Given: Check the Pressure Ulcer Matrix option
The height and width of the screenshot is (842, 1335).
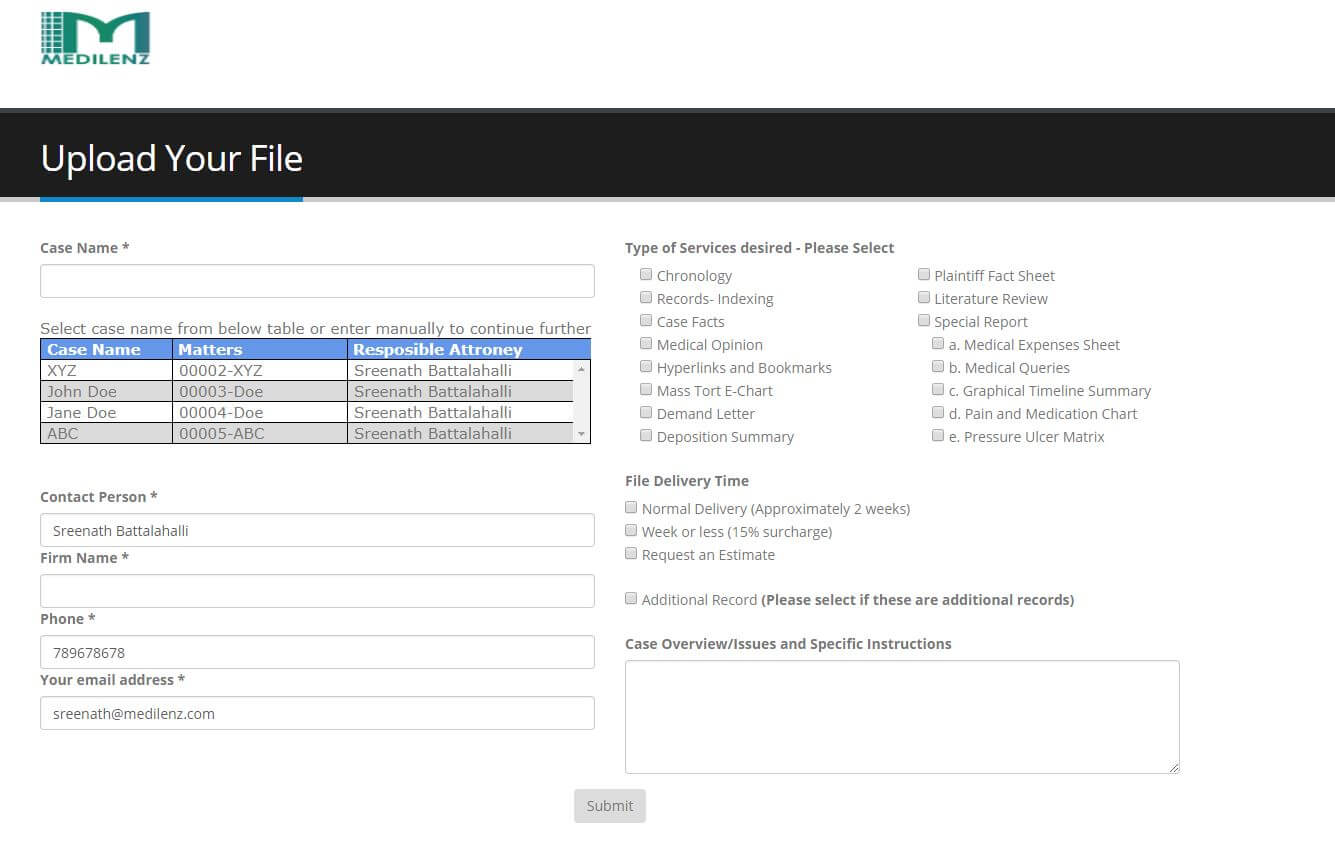Looking at the screenshot, I should point(938,436).
